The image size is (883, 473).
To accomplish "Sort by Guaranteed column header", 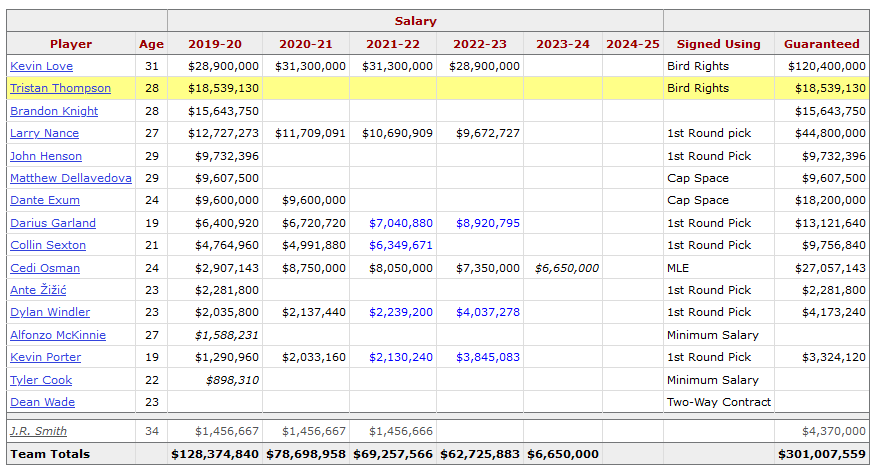I will (822, 44).
